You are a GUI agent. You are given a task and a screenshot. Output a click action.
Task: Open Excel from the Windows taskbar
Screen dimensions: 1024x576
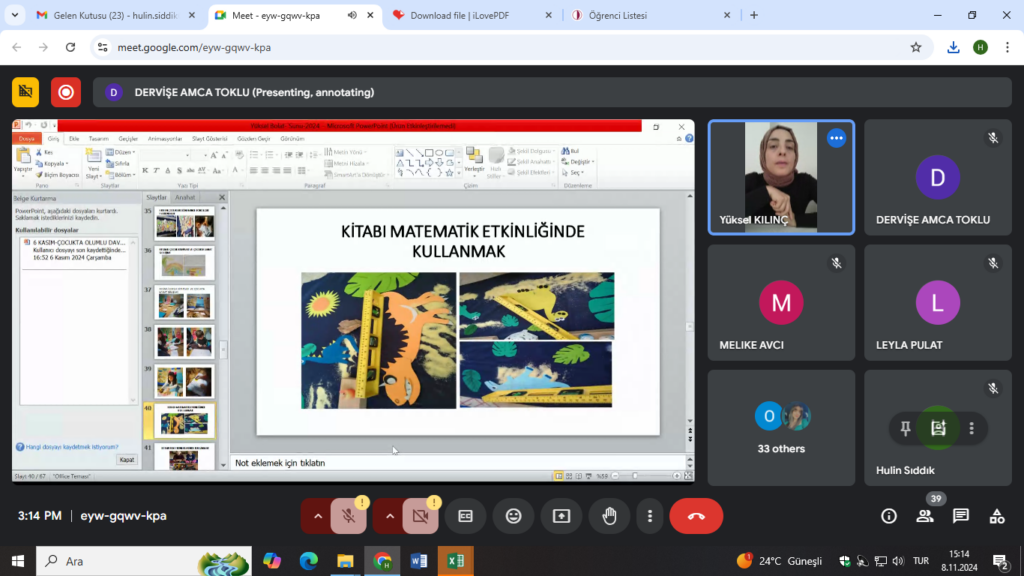pos(455,561)
